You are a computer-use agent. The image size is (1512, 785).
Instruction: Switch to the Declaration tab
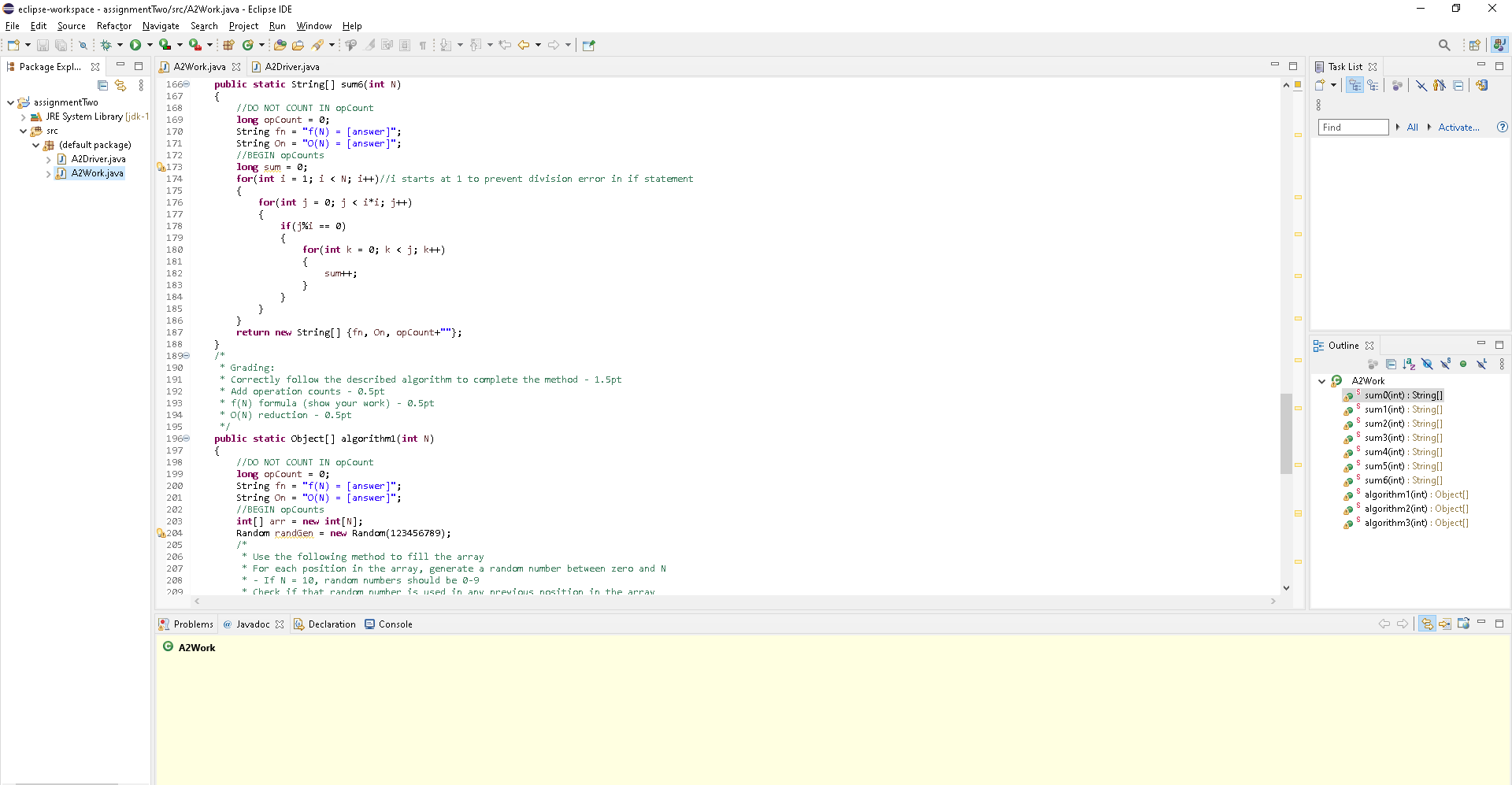[x=324, y=624]
